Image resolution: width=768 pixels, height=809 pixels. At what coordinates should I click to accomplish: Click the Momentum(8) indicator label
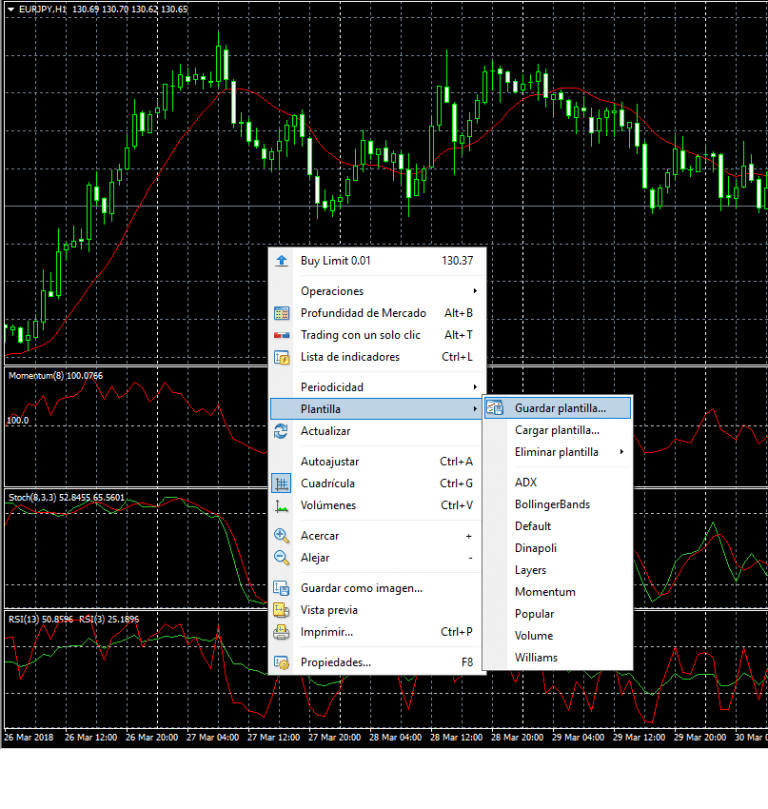(55, 376)
